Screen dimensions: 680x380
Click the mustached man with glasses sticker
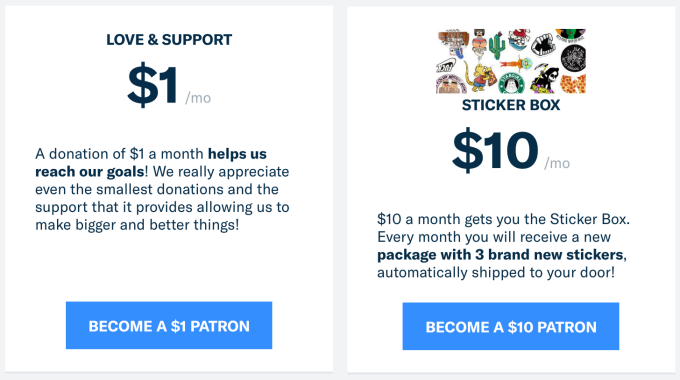pyautogui.click(x=479, y=43)
